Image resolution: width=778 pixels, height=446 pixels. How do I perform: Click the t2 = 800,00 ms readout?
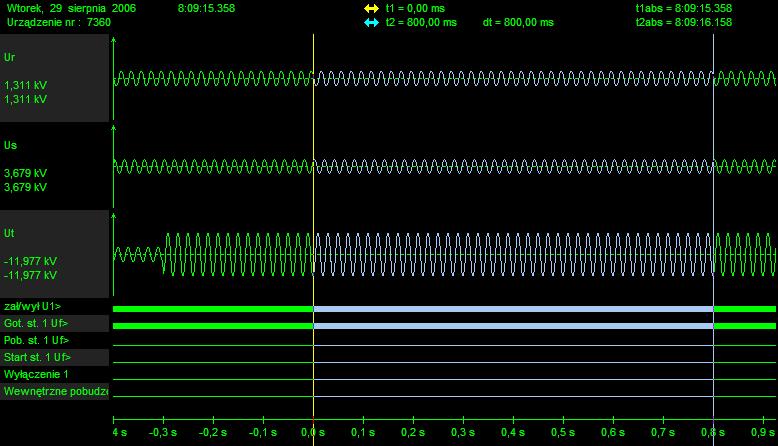tap(421, 22)
